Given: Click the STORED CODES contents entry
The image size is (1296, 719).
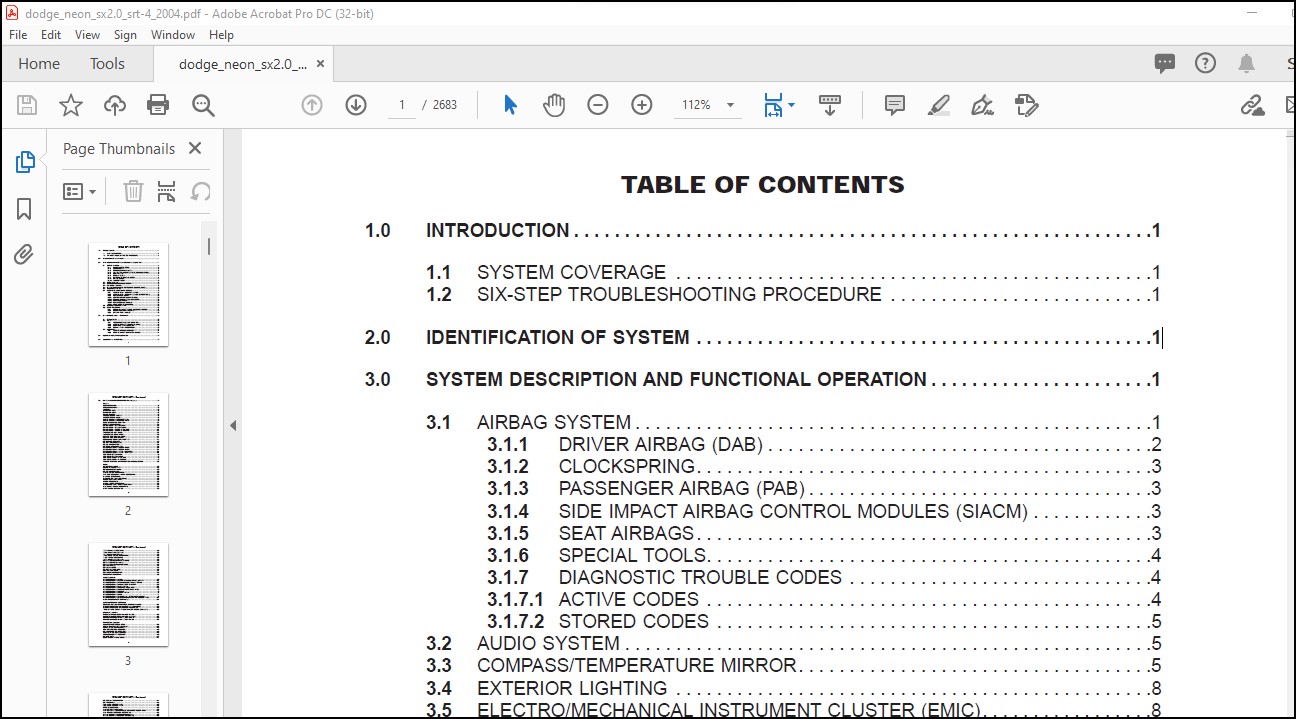Looking at the screenshot, I should pos(634,622).
